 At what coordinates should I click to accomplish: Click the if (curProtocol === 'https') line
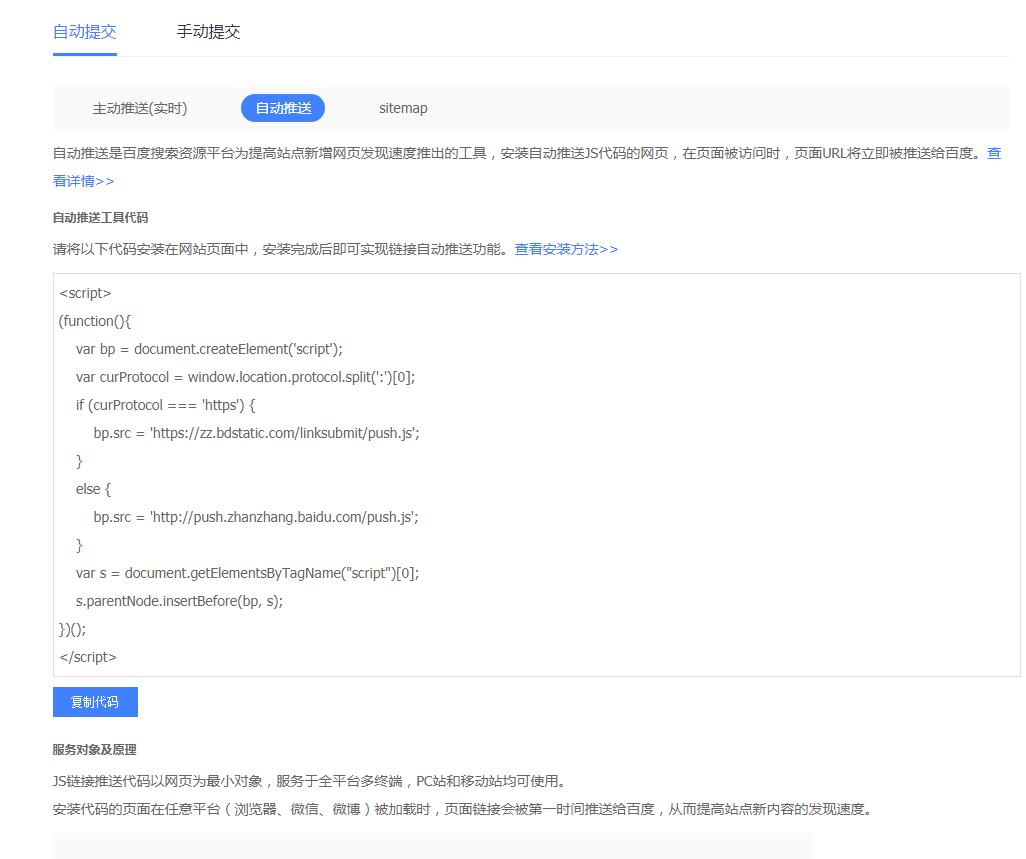[166, 405]
